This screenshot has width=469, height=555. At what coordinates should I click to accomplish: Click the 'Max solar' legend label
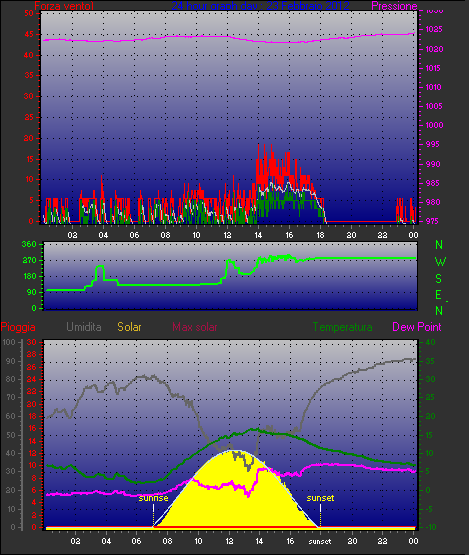[195, 327]
